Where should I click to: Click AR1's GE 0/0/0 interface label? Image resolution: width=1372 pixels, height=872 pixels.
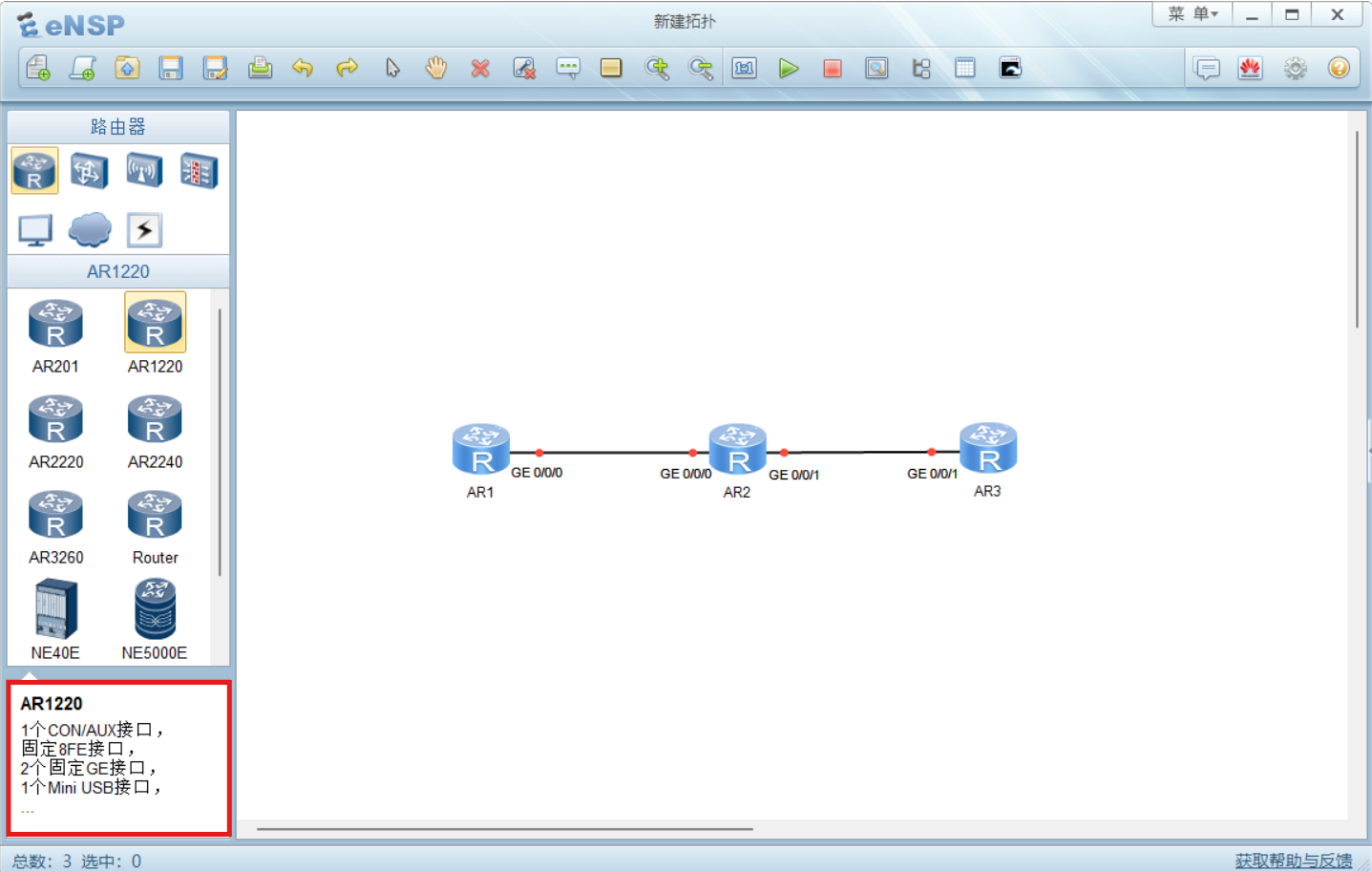point(537,473)
